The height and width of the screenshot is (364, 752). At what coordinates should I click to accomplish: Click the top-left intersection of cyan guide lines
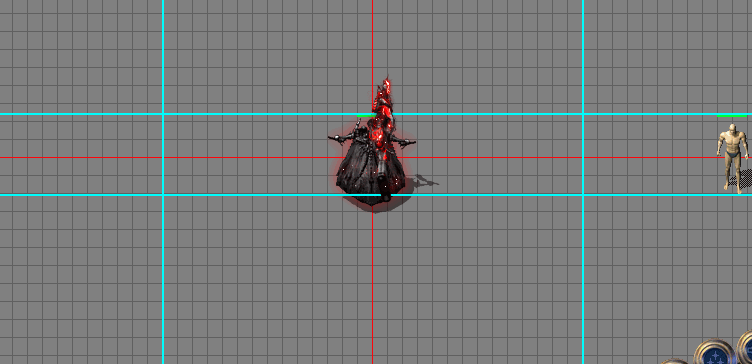pos(163,114)
